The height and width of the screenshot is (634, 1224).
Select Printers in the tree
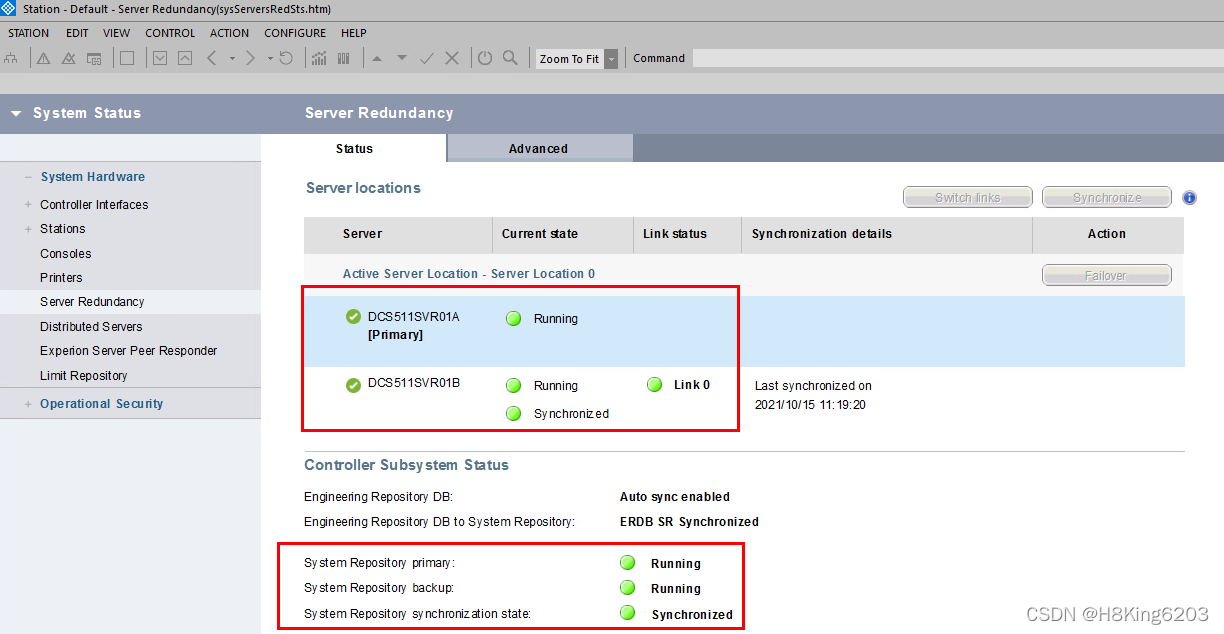61,278
